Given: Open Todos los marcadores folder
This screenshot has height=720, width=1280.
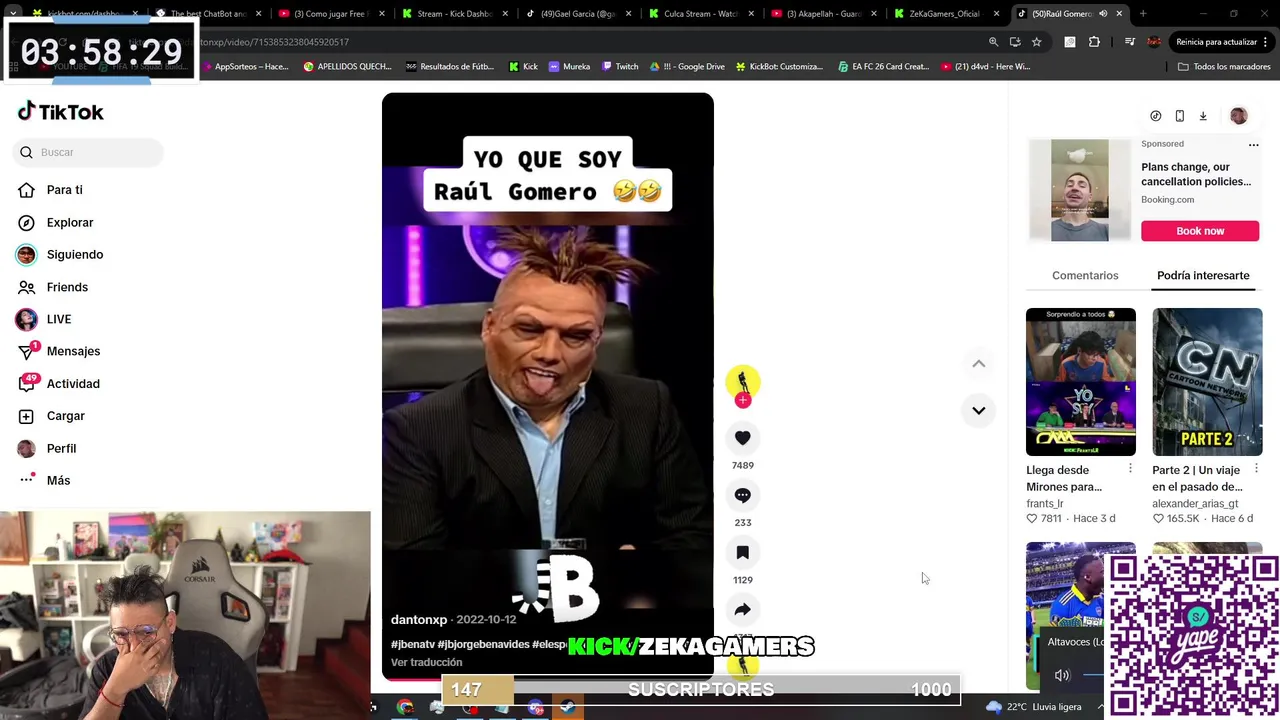Looking at the screenshot, I should pos(1224,67).
